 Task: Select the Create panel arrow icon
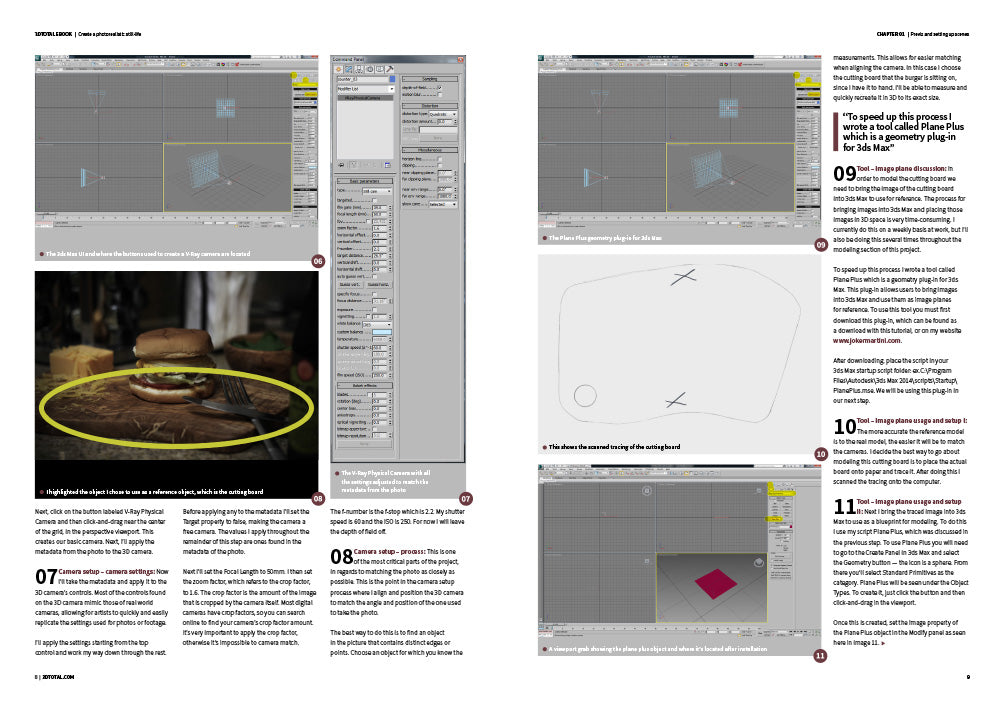point(338,69)
